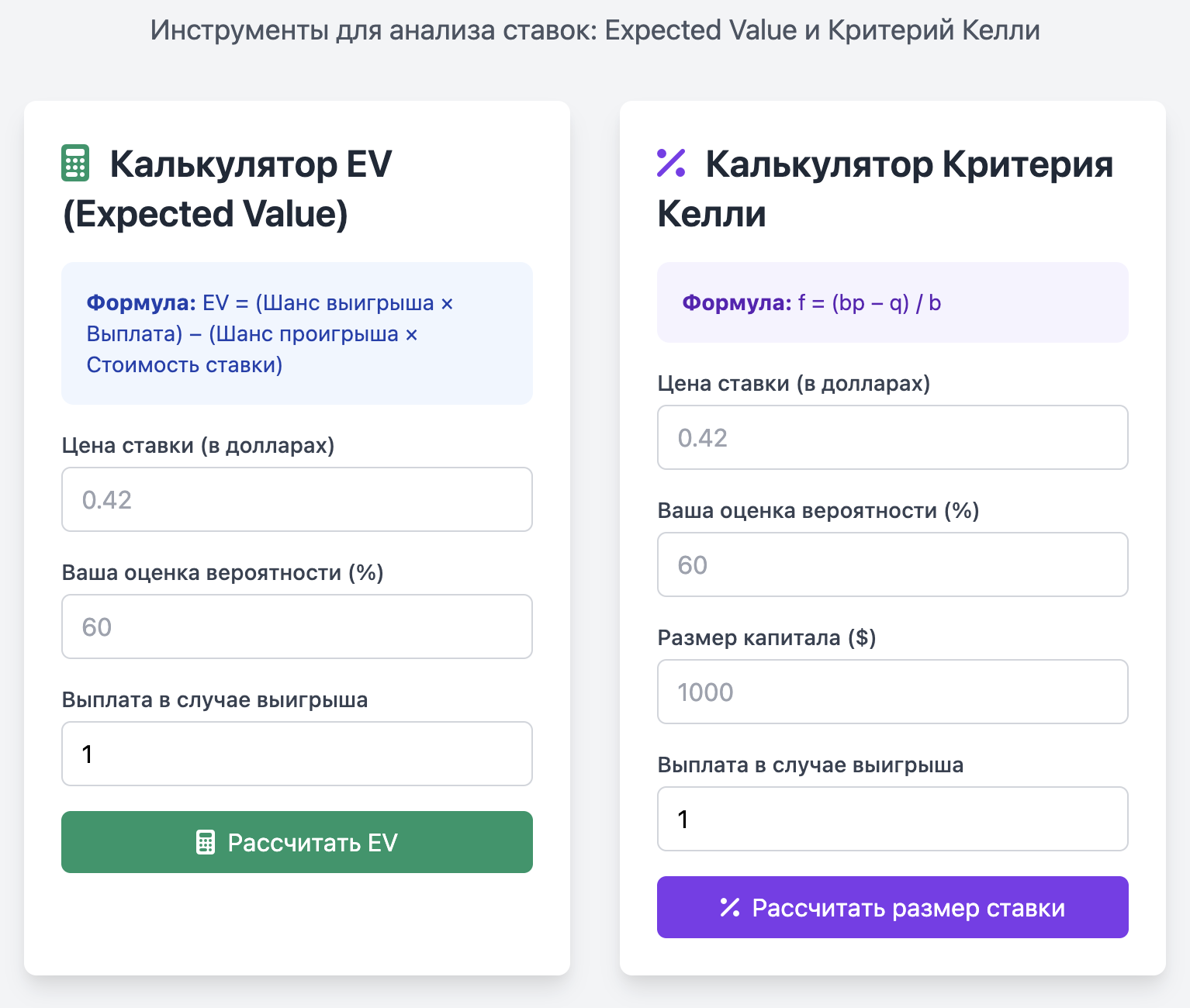The height and width of the screenshot is (1008, 1190).
Task: Click 'Выплата в случае выигрыша' label in EV calculator
Action: (x=215, y=700)
